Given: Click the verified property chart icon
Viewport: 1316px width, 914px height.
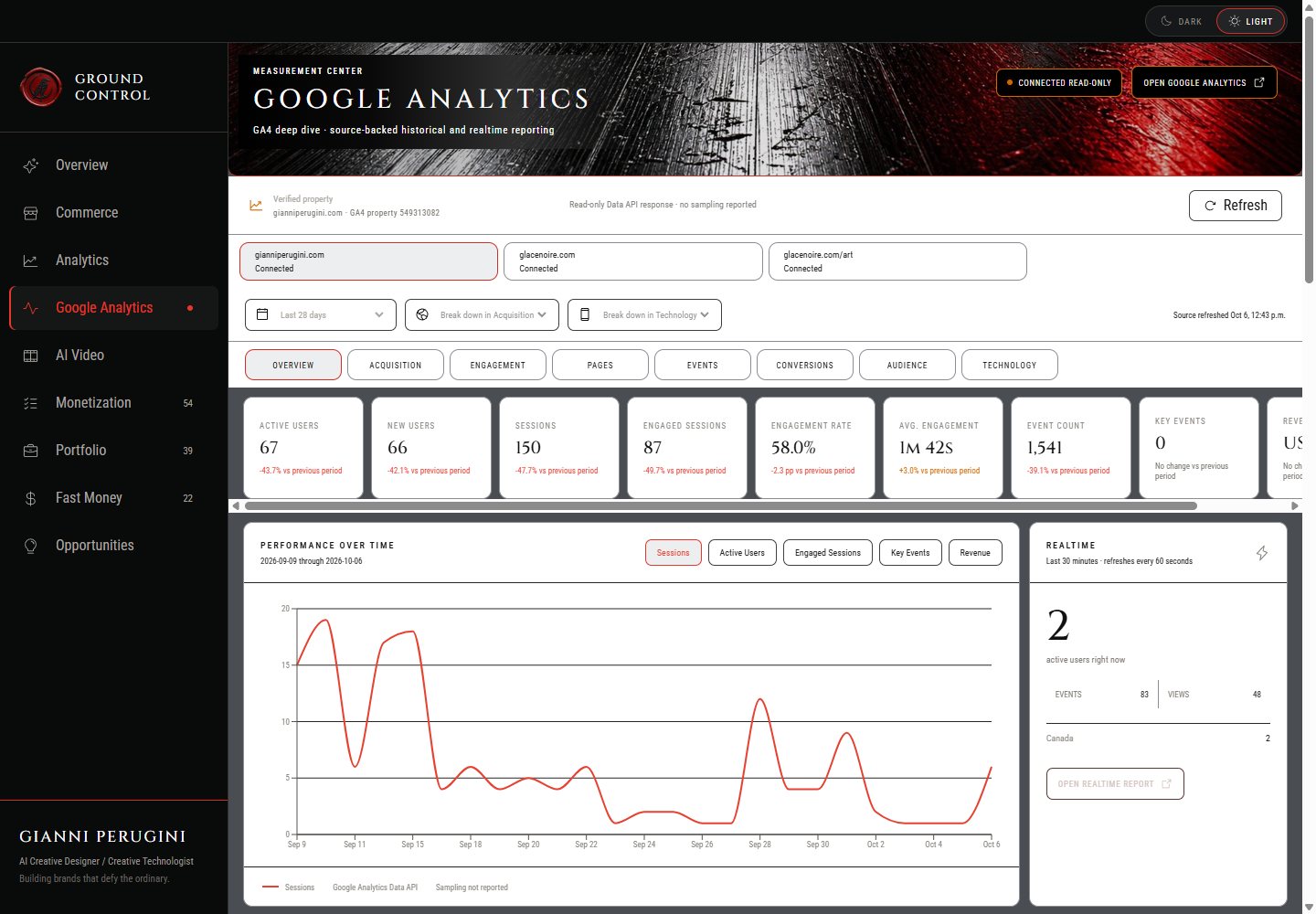Looking at the screenshot, I should coord(256,206).
